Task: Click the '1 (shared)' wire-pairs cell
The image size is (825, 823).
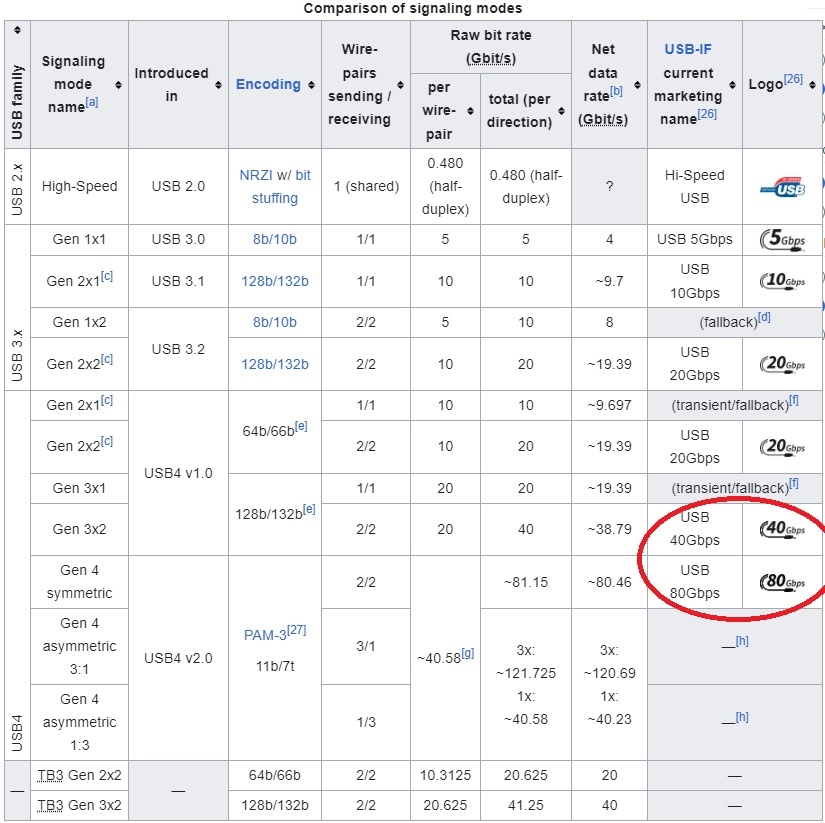Action: coord(366,186)
